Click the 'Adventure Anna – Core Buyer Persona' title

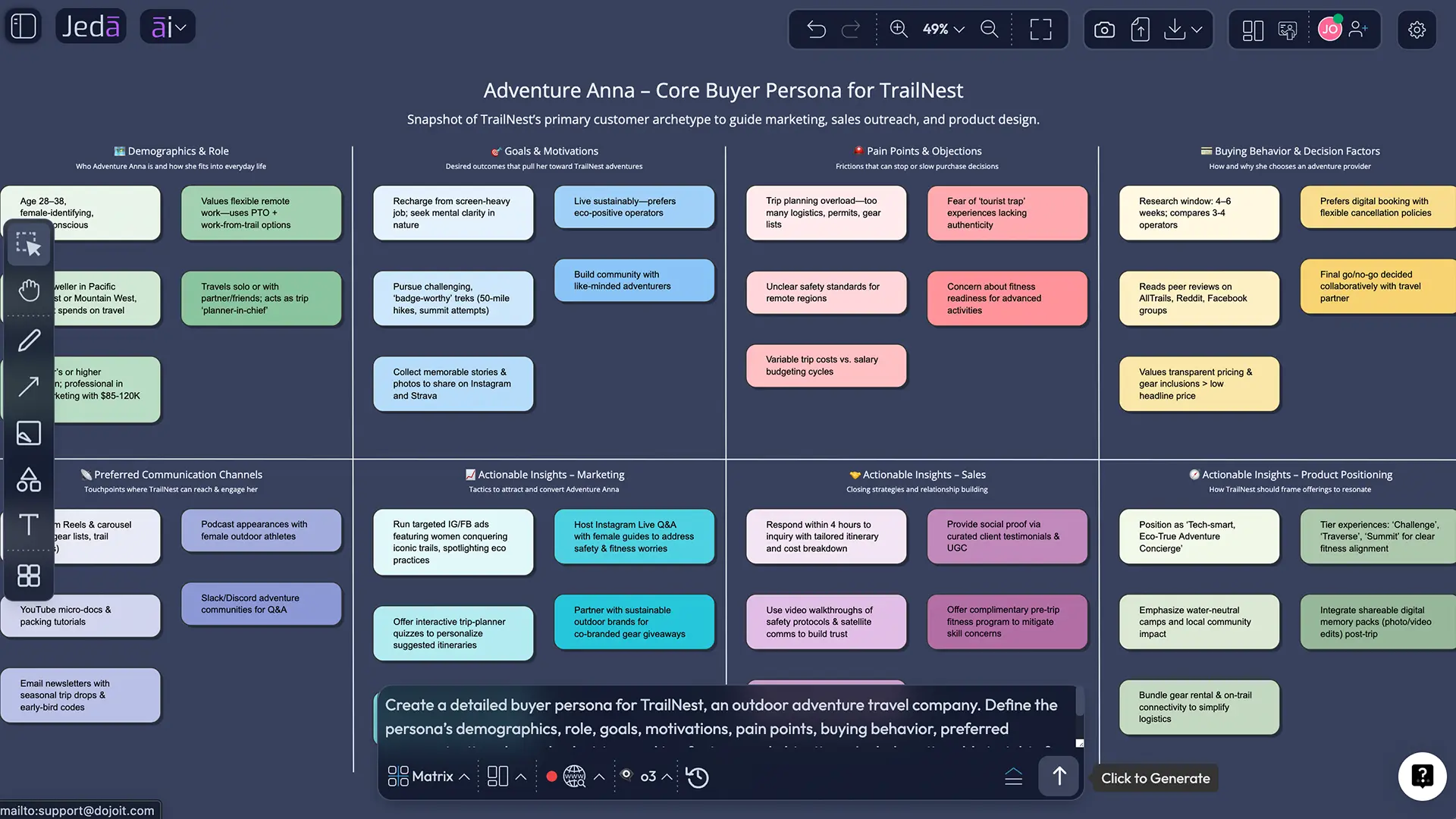tap(723, 90)
